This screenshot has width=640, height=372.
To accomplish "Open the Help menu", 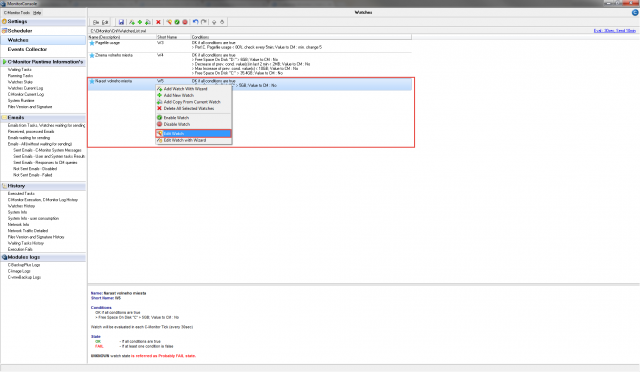I will (x=37, y=13).
